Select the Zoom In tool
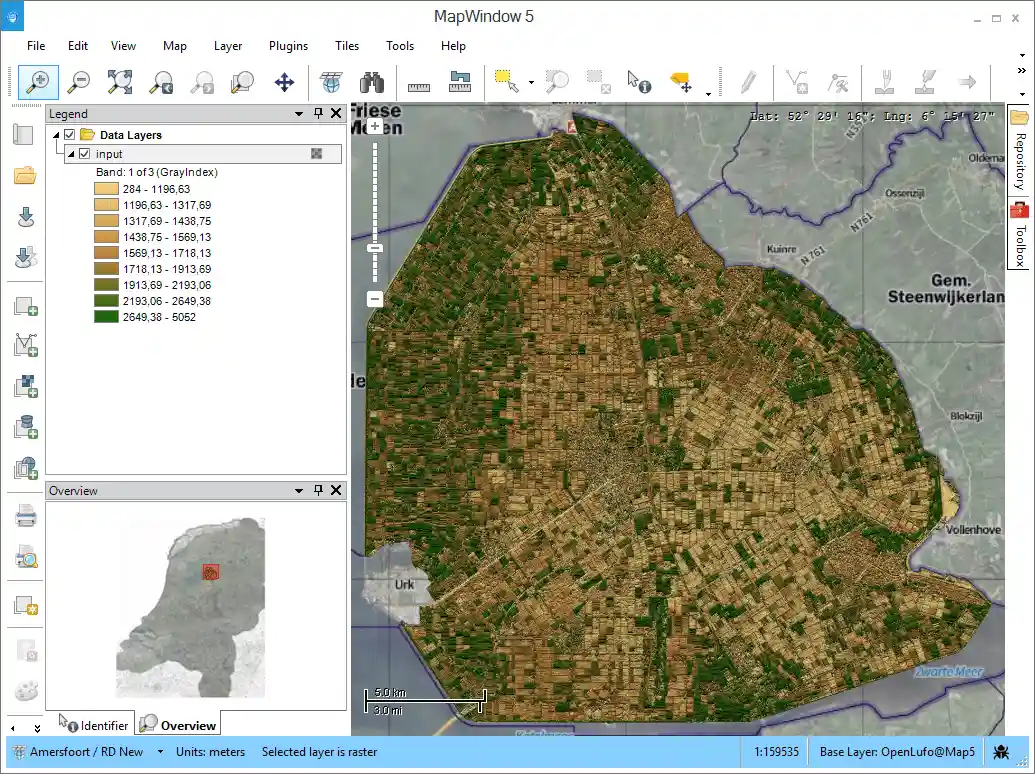1035x774 pixels. (x=37, y=82)
